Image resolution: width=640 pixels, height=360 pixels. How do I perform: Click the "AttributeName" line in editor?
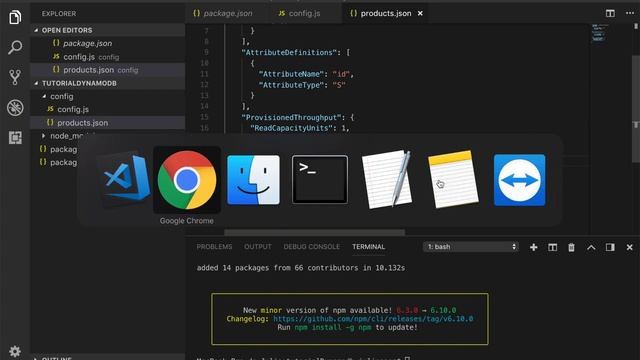click(x=306, y=74)
